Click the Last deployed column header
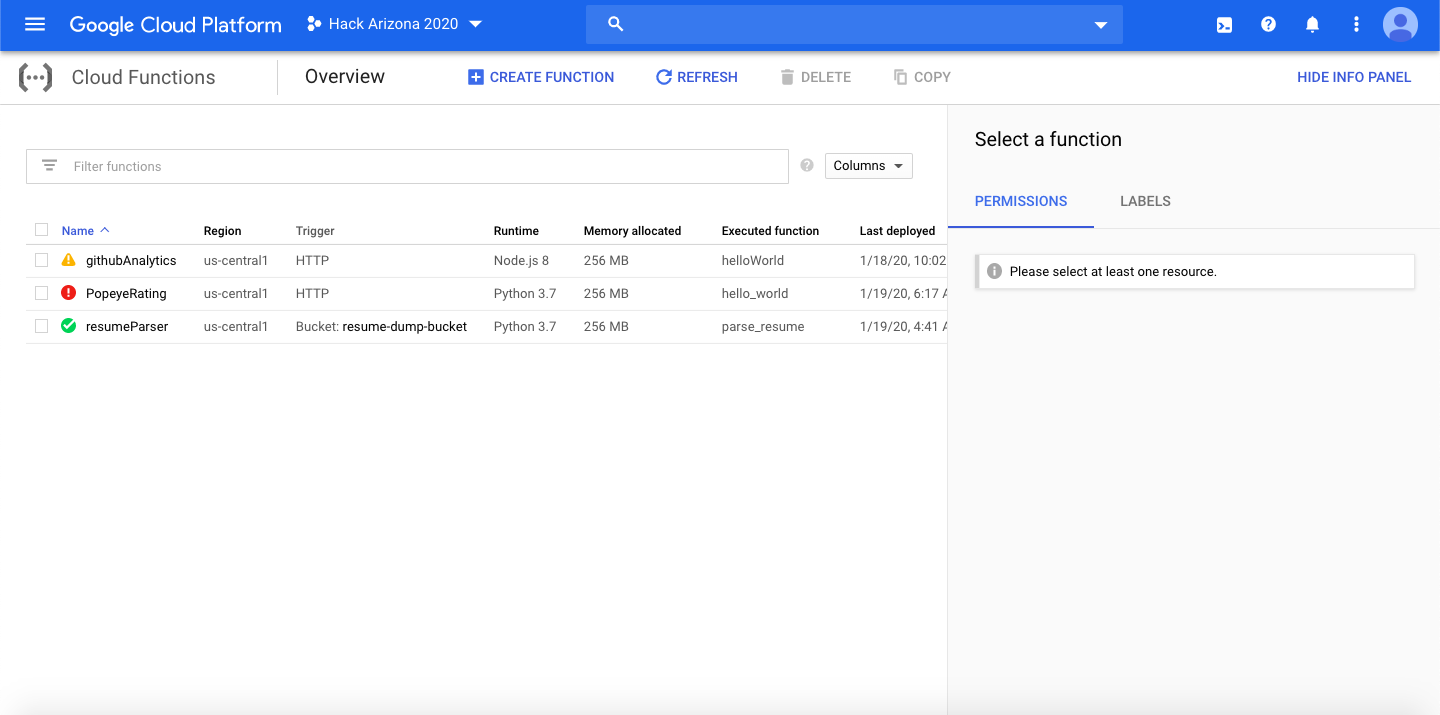 (897, 231)
